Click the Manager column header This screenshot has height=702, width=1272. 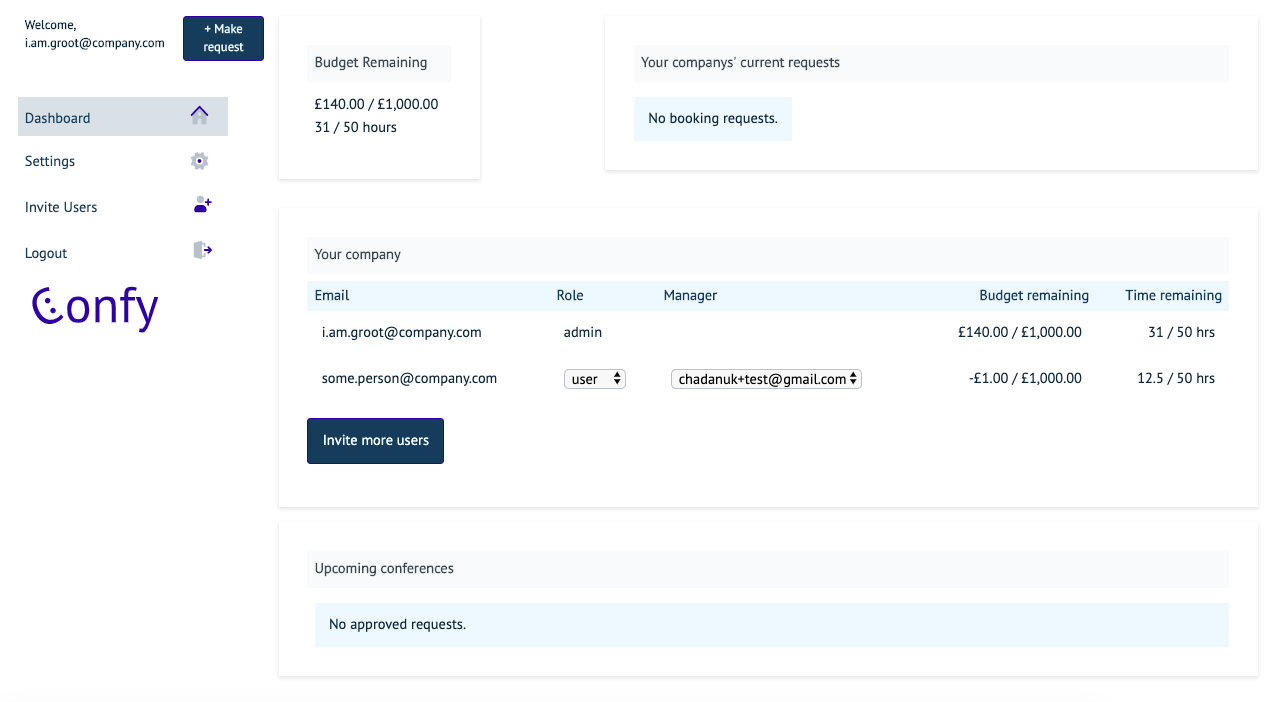pos(690,295)
